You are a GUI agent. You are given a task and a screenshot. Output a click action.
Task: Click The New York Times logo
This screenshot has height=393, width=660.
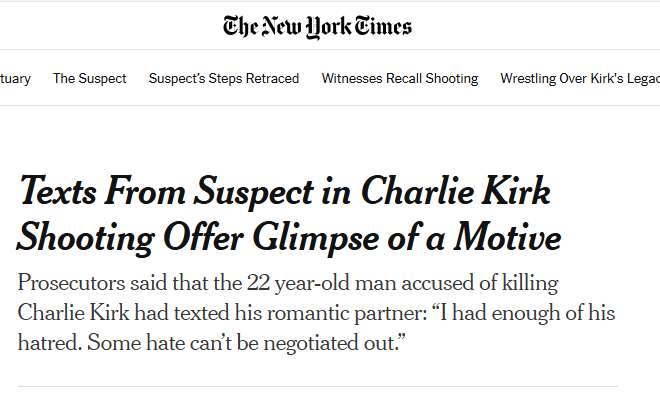point(317,27)
